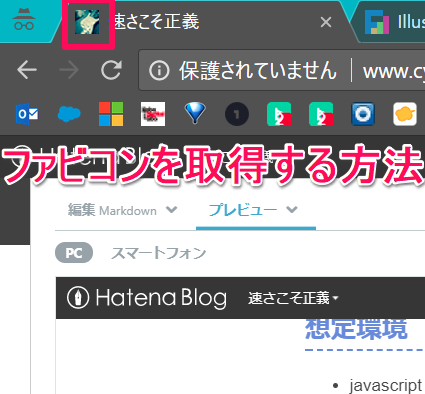
Task: Select the 編集 Markdown tab
Action: pos(112,210)
